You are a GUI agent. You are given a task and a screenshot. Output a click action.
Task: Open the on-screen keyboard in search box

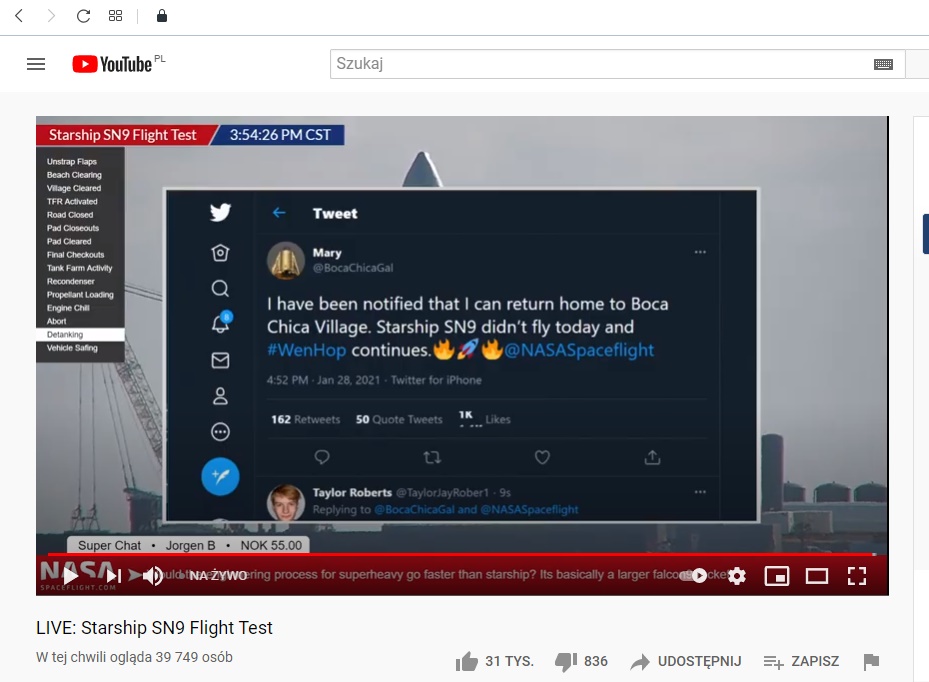[883, 64]
